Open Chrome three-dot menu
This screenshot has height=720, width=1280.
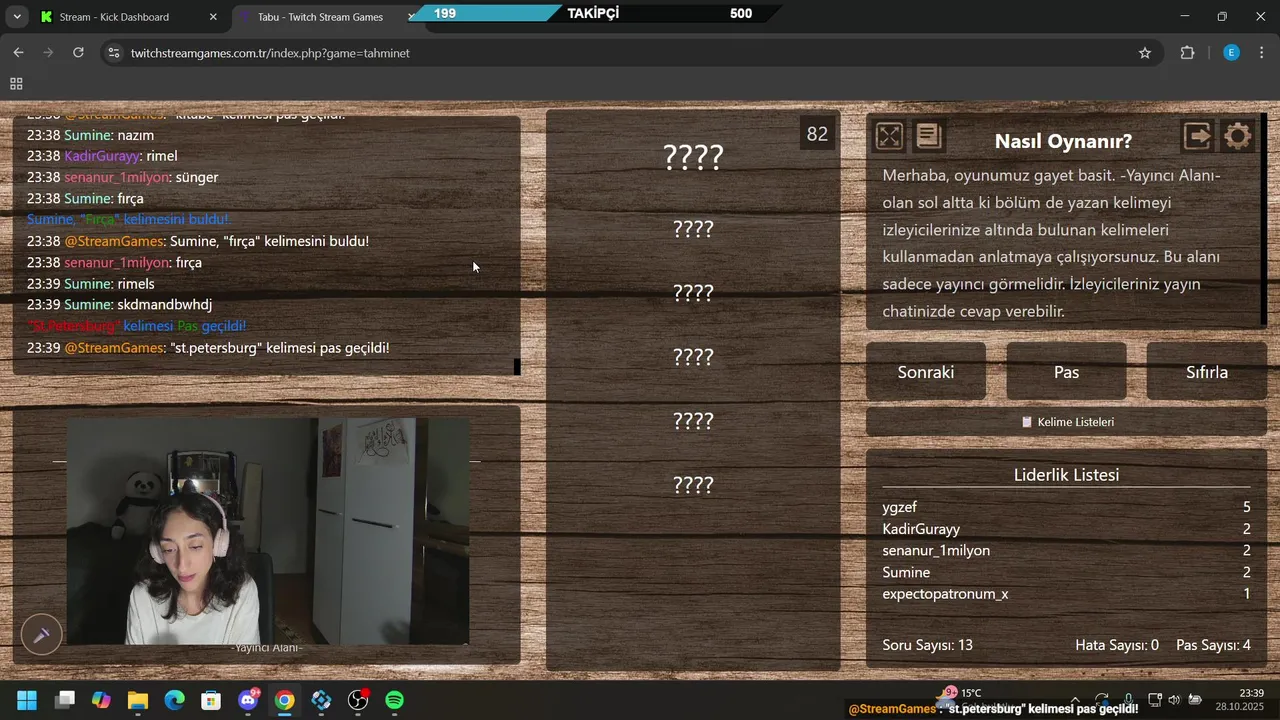tap(1262, 53)
